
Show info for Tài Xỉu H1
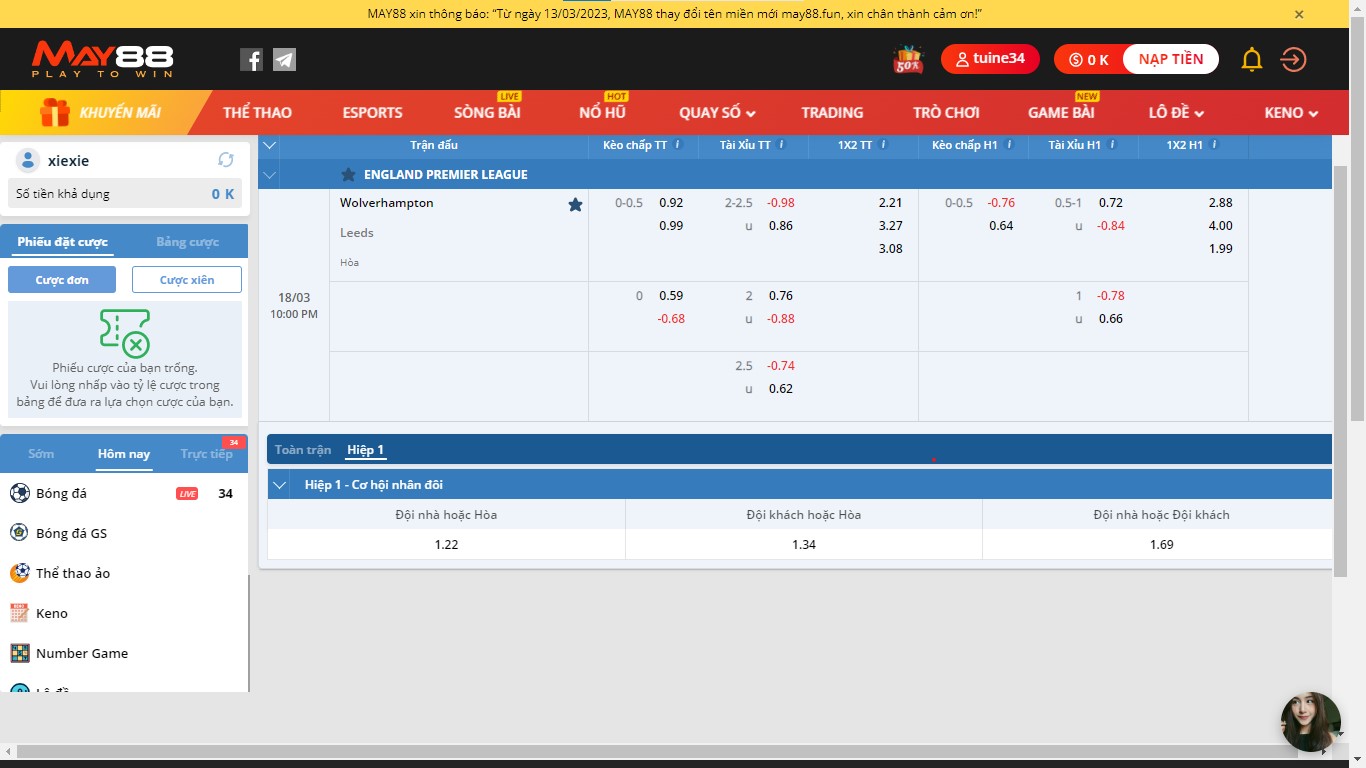point(1111,145)
